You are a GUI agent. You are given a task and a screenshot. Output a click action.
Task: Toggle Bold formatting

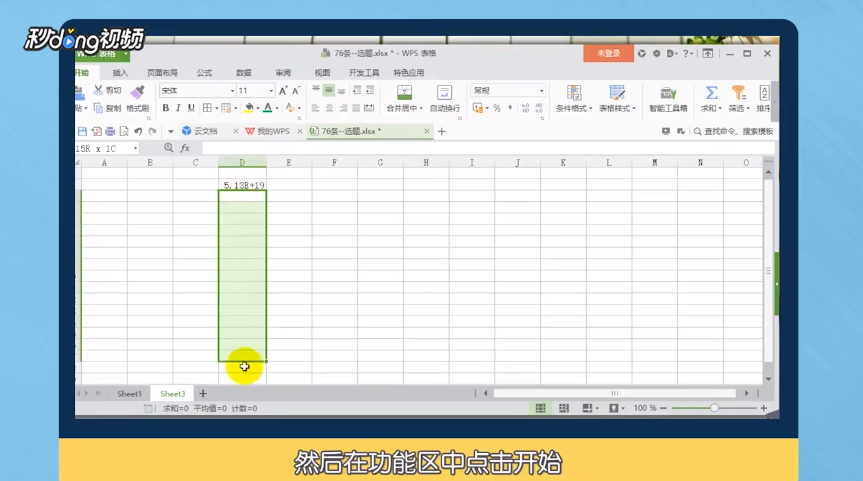pos(166,108)
